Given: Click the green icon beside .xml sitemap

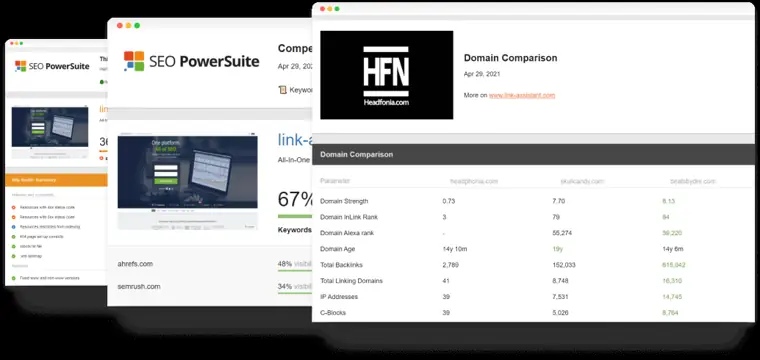Looking at the screenshot, I should click(14, 256).
